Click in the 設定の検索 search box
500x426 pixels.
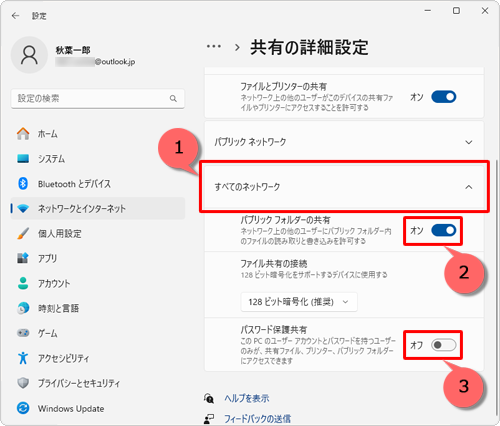pyautogui.click(x=98, y=98)
